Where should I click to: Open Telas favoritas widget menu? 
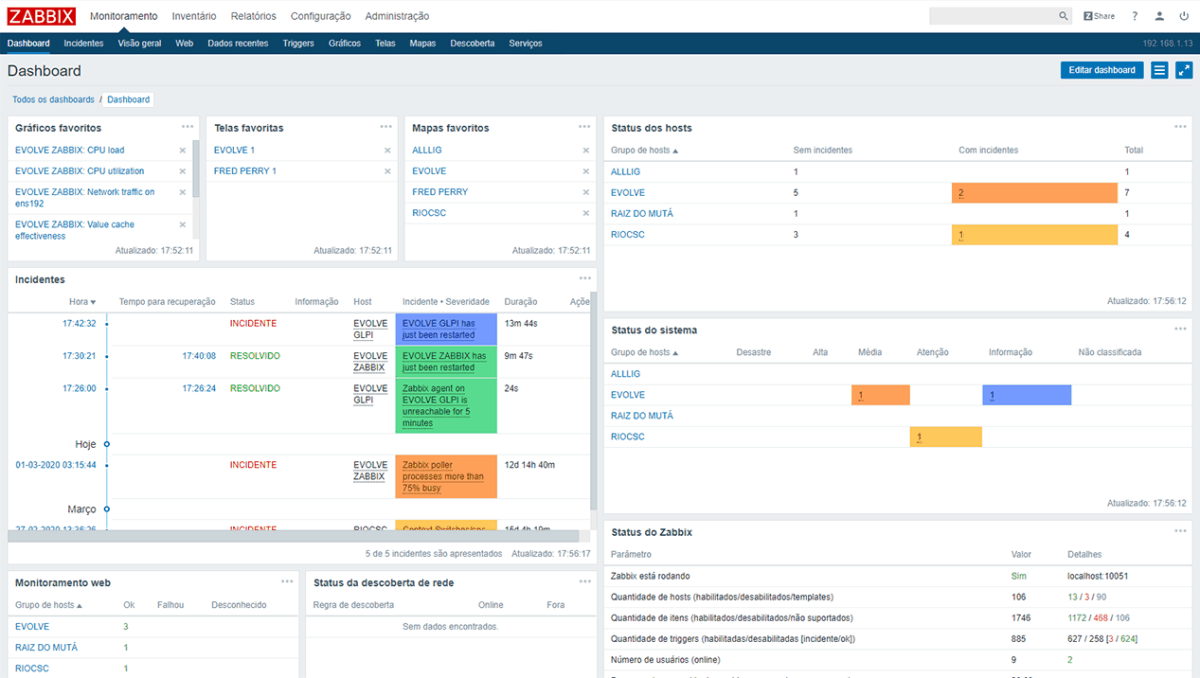click(x=386, y=127)
